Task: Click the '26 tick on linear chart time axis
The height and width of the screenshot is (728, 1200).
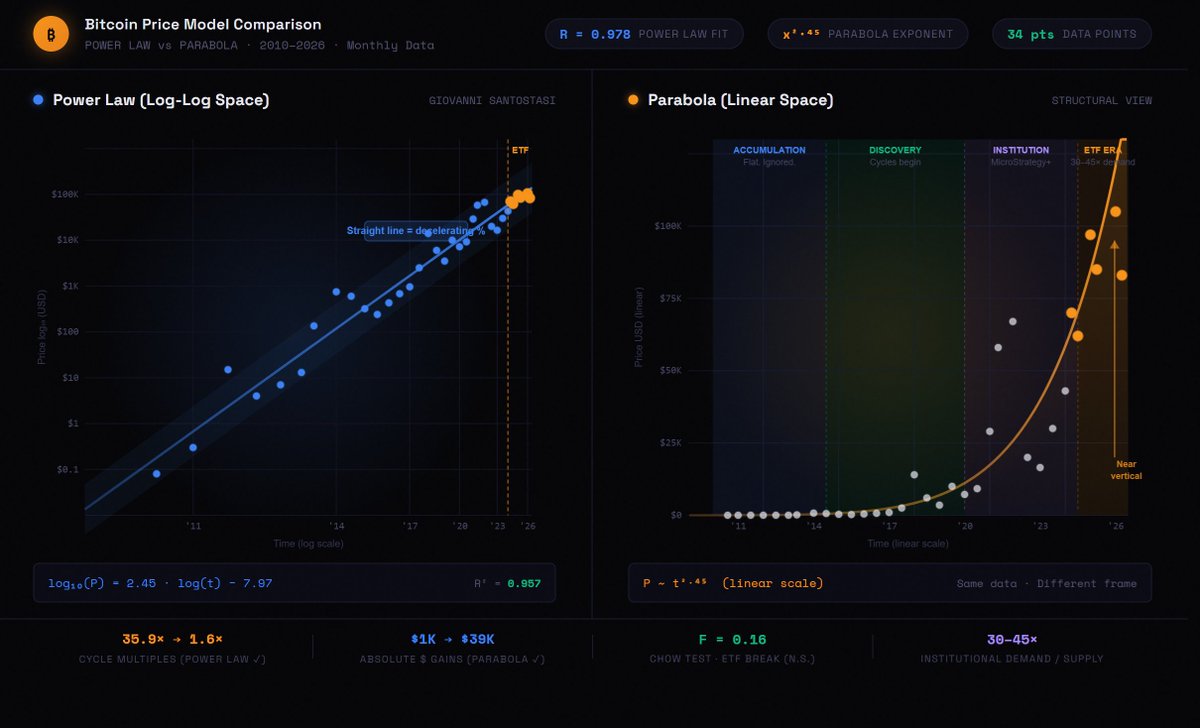Action: 1117,525
